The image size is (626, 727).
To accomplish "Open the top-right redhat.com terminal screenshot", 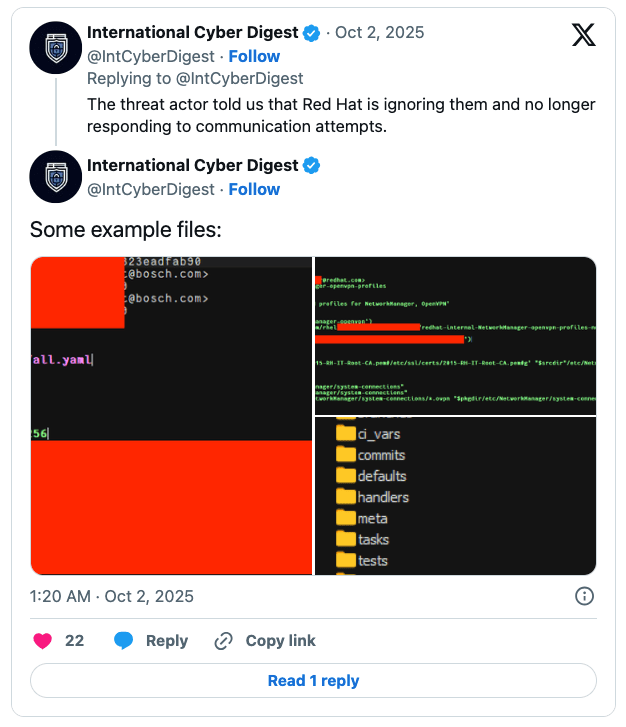I will (455, 335).
